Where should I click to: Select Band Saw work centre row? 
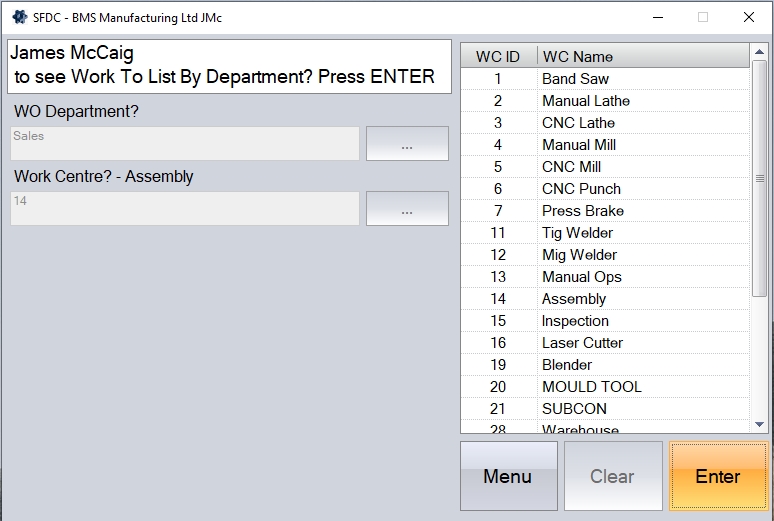point(575,79)
